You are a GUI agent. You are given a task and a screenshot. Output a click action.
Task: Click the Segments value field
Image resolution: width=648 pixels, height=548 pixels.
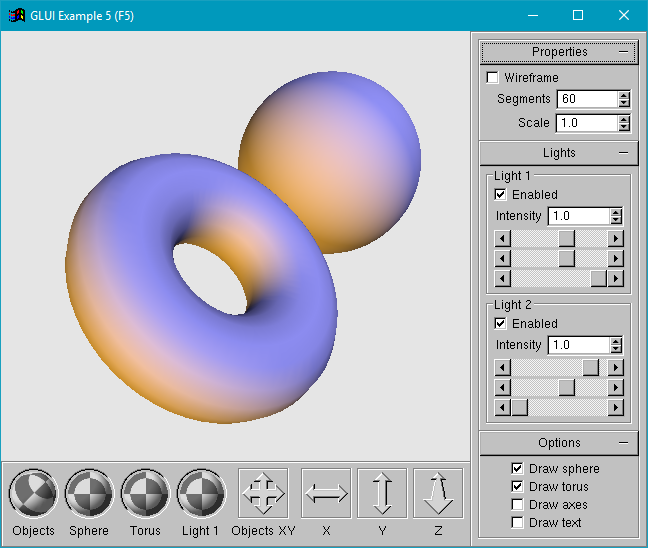pos(588,99)
